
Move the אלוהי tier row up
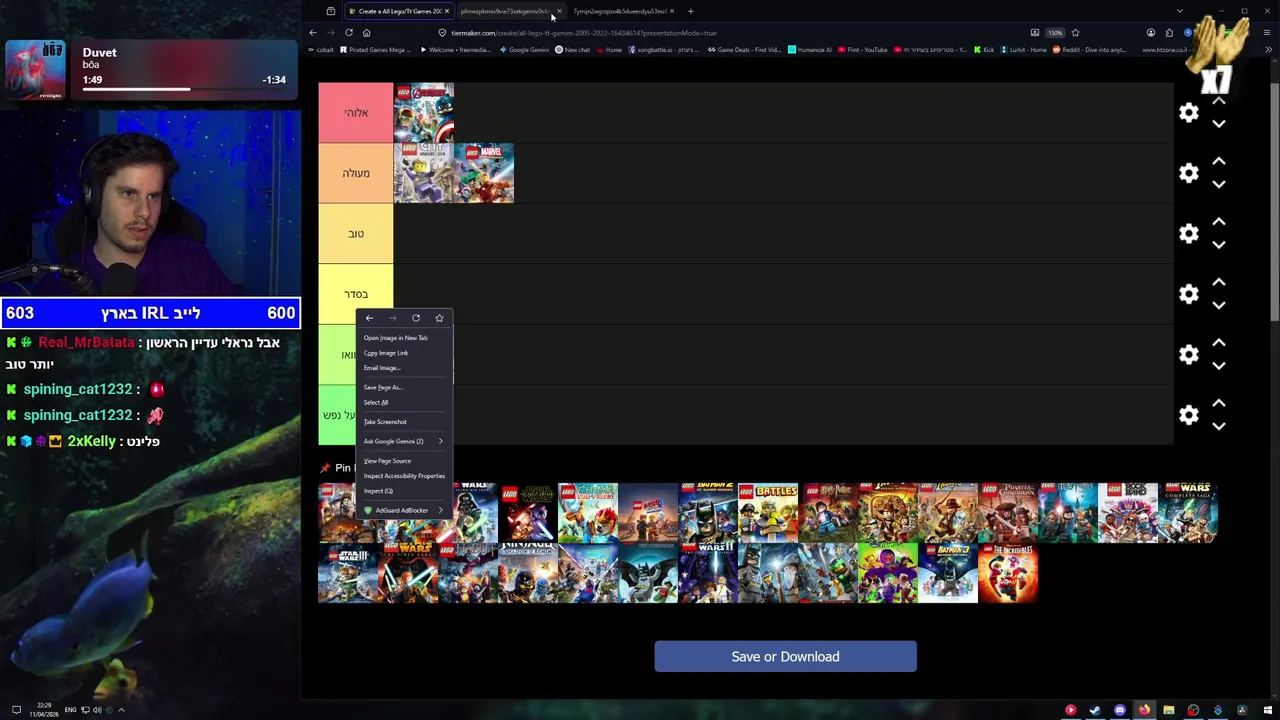pyautogui.click(x=1219, y=101)
